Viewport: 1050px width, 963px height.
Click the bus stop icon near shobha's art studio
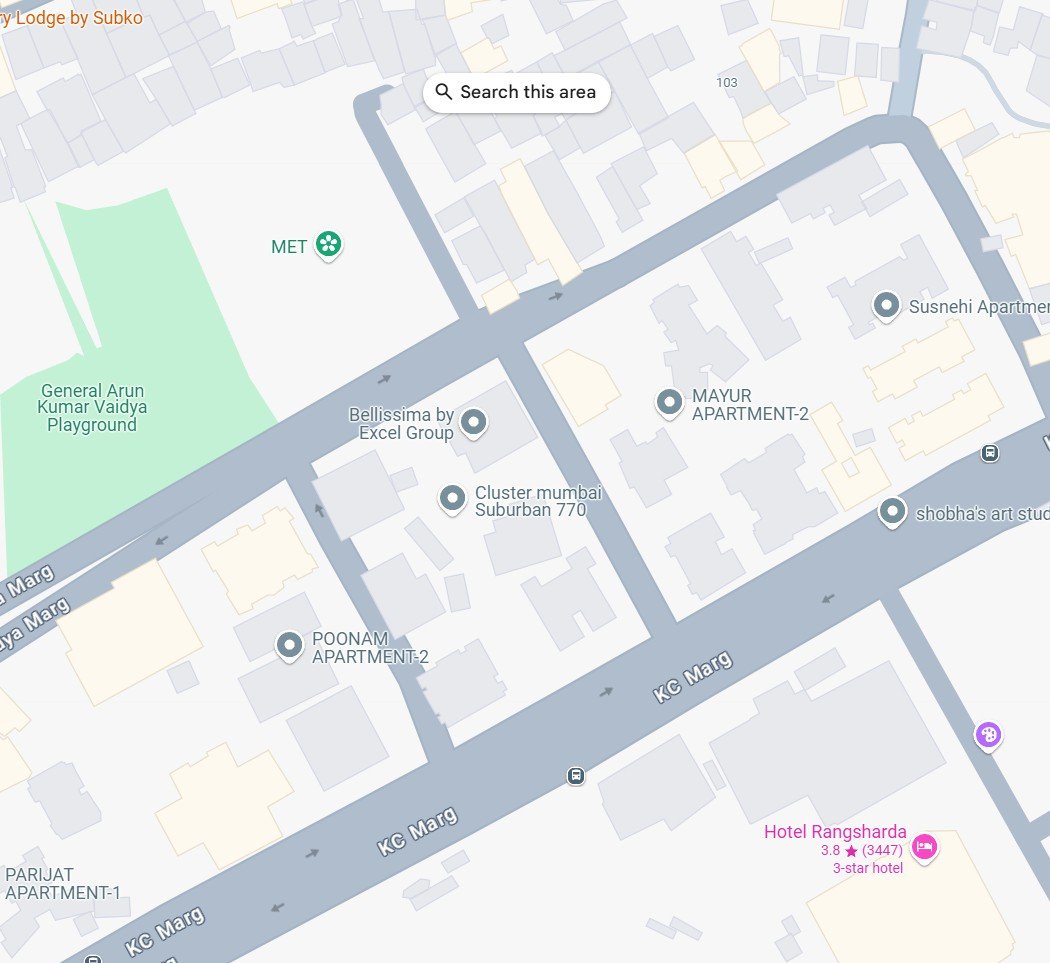[x=990, y=453]
